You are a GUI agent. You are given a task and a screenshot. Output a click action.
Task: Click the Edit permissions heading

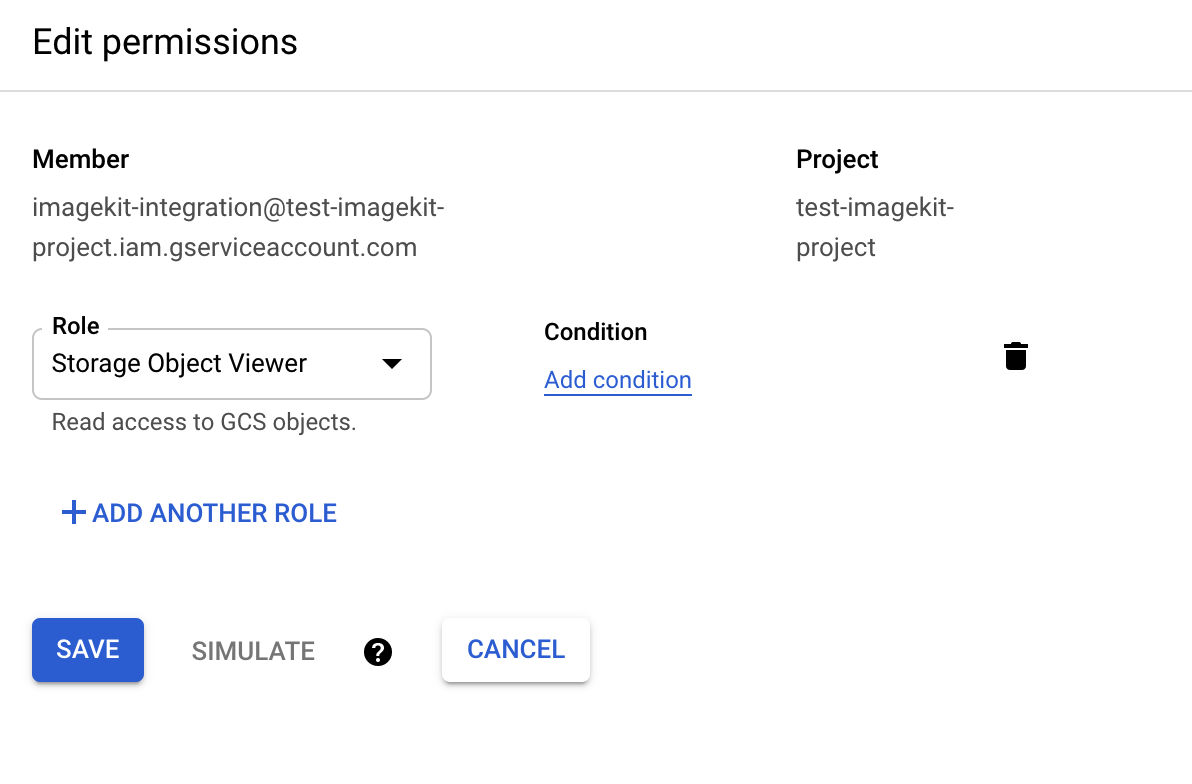[165, 42]
